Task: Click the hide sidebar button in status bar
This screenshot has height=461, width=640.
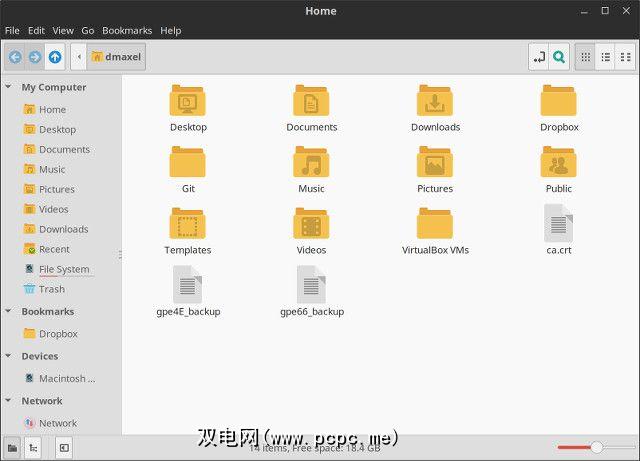Action: [64, 448]
